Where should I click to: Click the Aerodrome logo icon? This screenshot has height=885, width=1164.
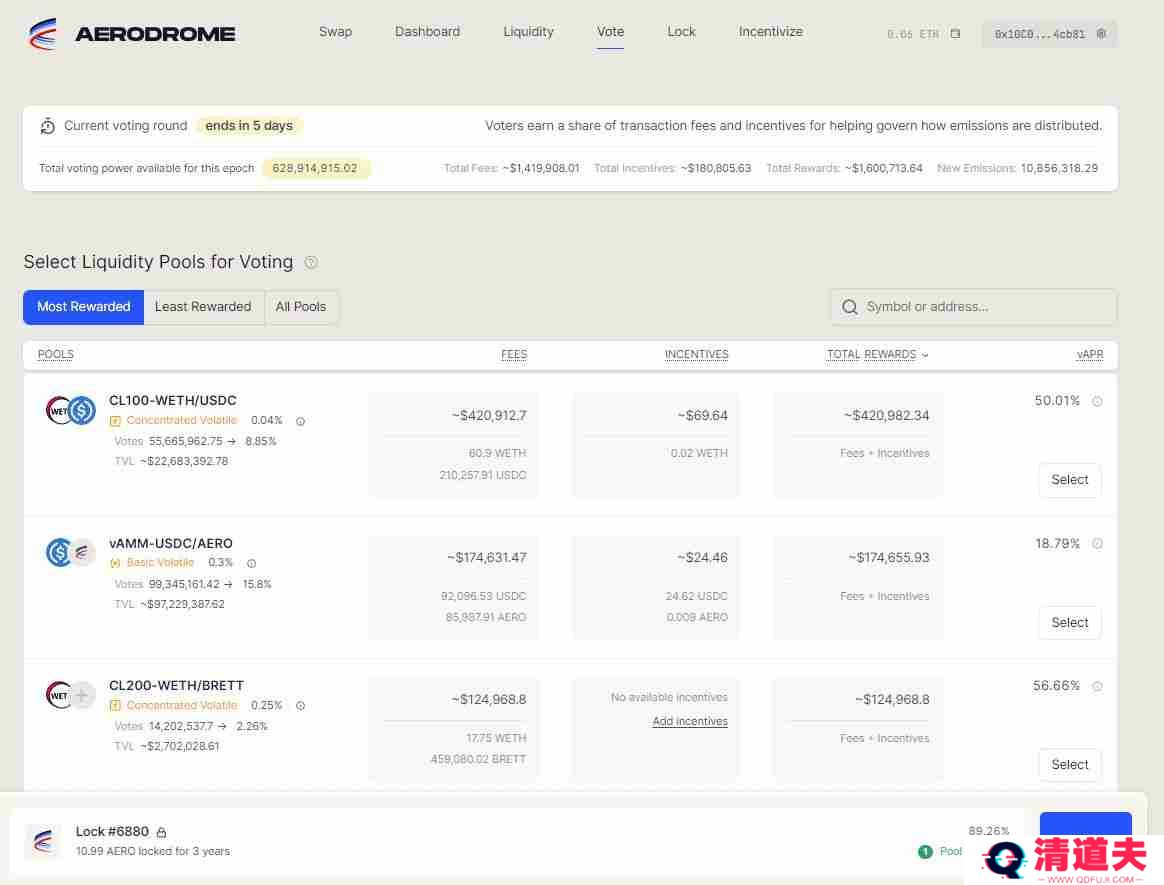[43, 34]
